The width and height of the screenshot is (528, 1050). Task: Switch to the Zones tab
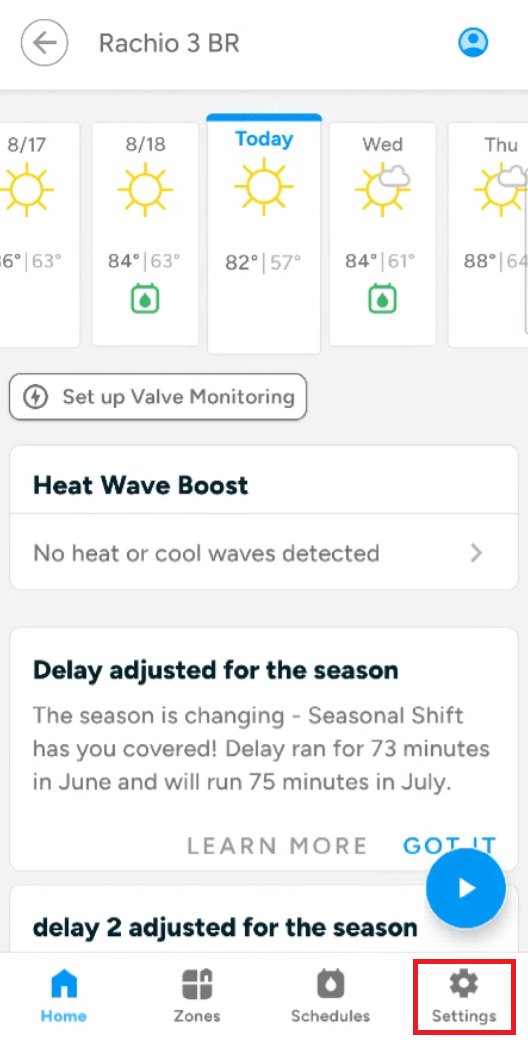197,997
